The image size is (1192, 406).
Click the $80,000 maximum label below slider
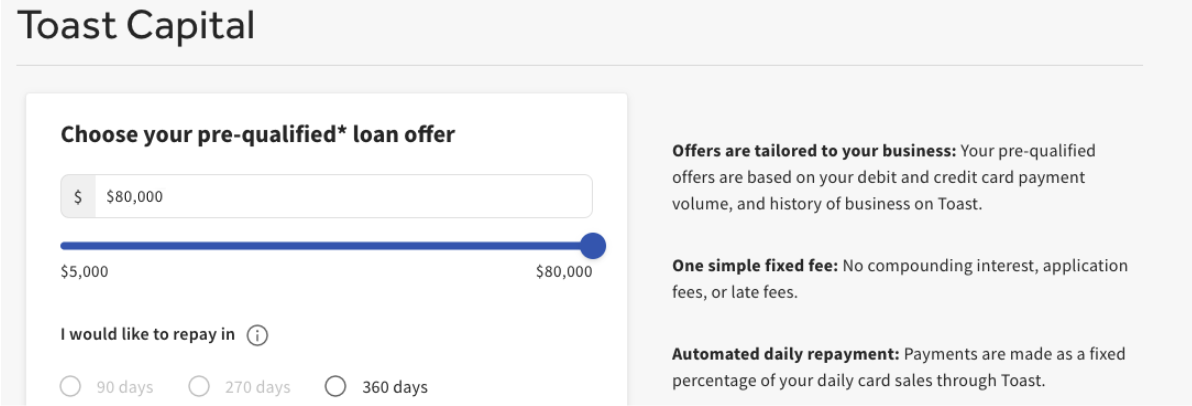(x=564, y=271)
